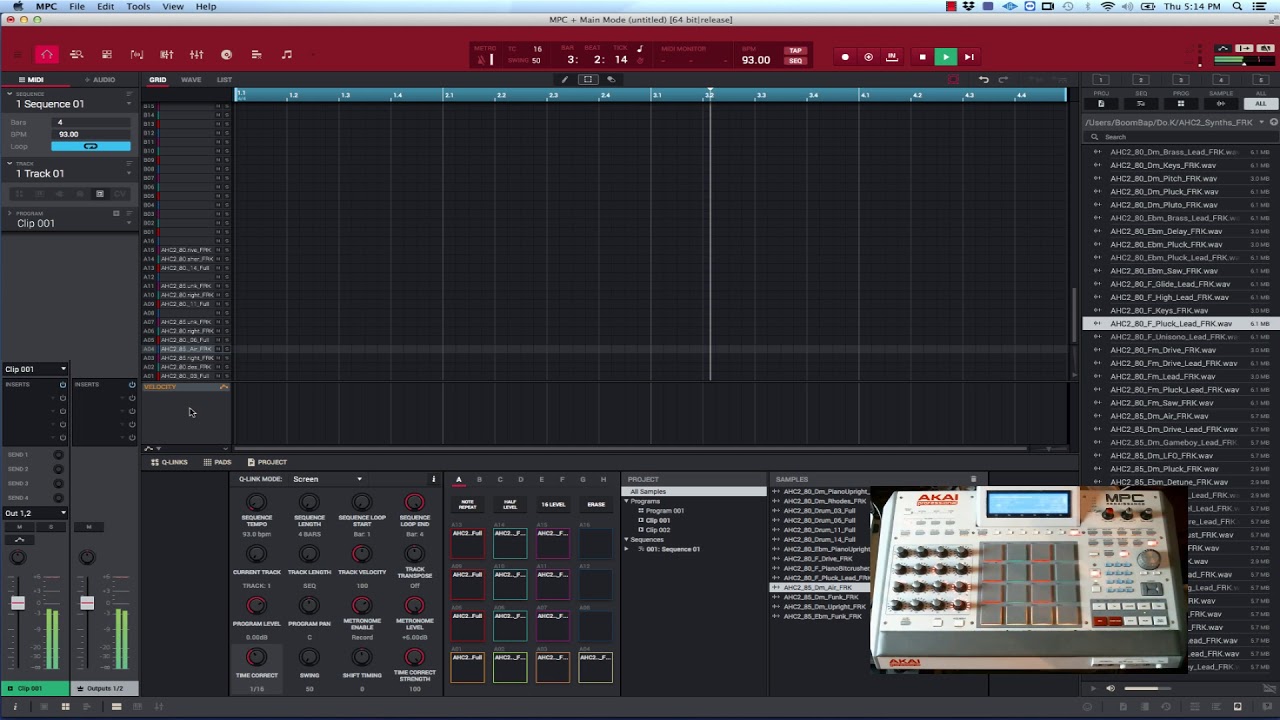Switch to the LIST view tab
Screen dimensions: 1280x720
pyautogui.click(x=224, y=80)
